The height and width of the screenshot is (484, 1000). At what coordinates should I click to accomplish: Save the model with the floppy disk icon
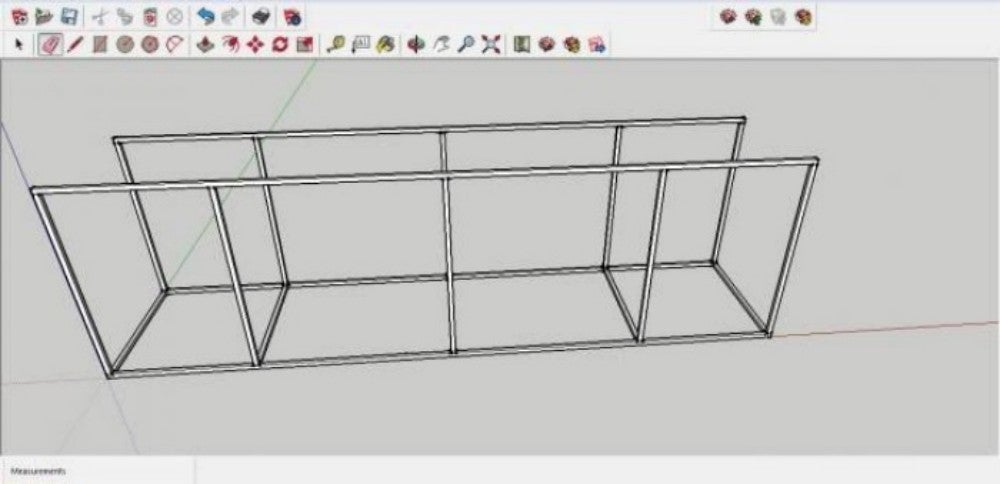69,17
